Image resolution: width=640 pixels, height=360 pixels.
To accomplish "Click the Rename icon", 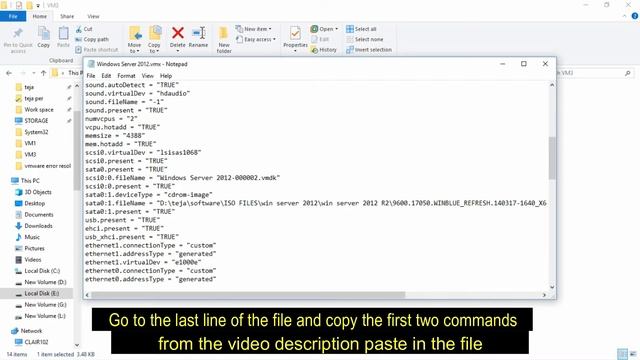I will [198, 33].
